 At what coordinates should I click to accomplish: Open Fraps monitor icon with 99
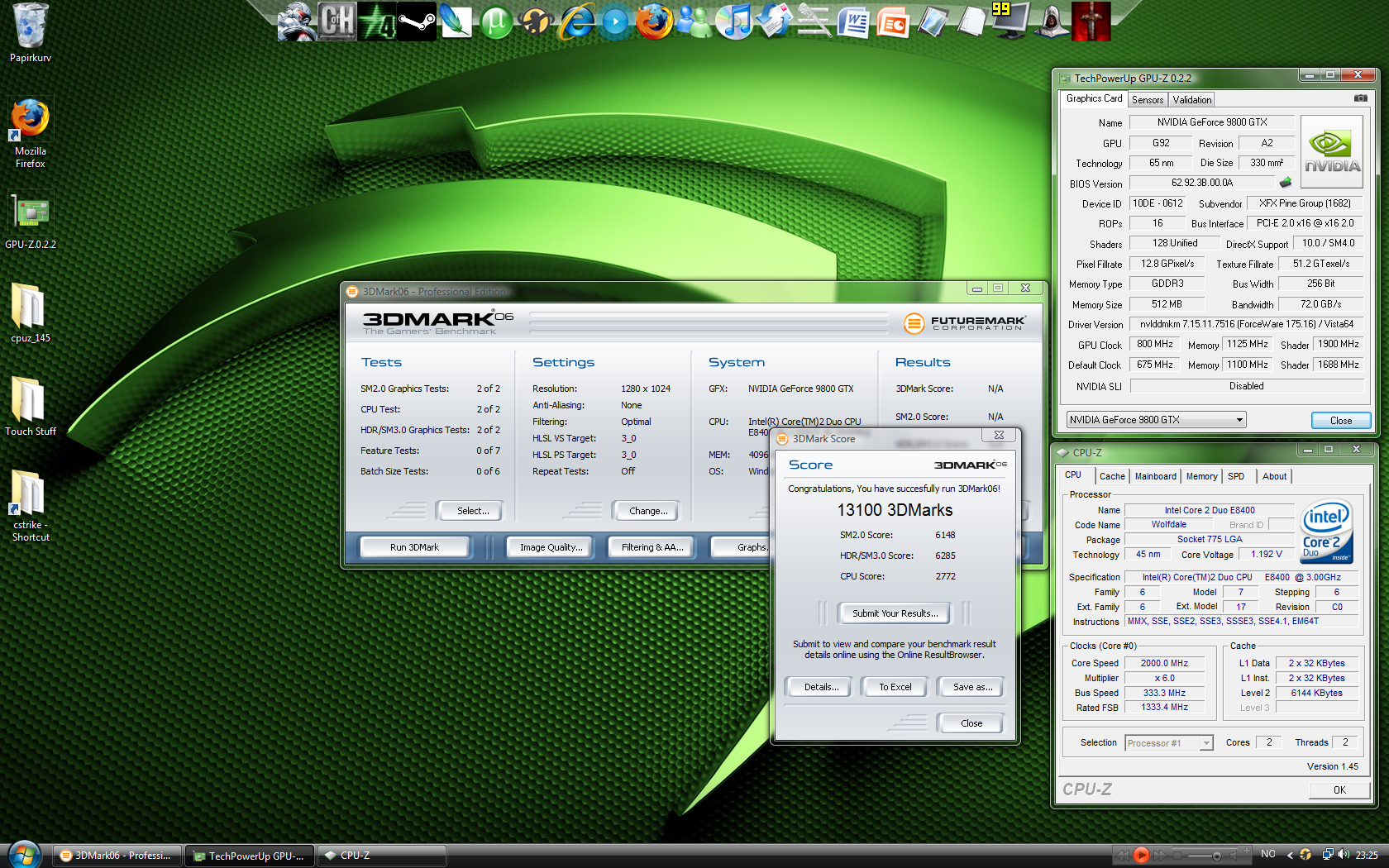(x=1012, y=21)
